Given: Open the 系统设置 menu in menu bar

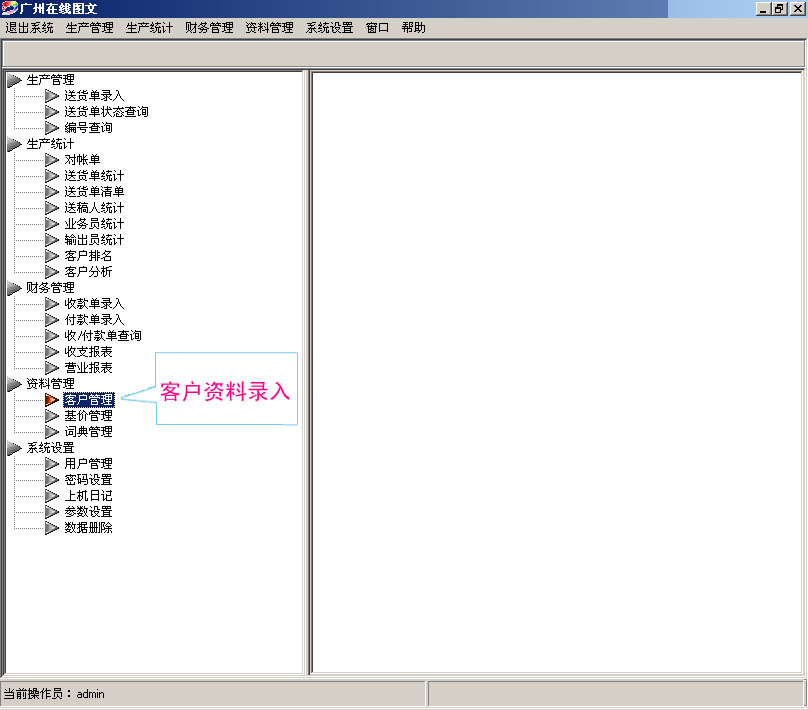Looking at the screenshot, I should click(329, 28).
